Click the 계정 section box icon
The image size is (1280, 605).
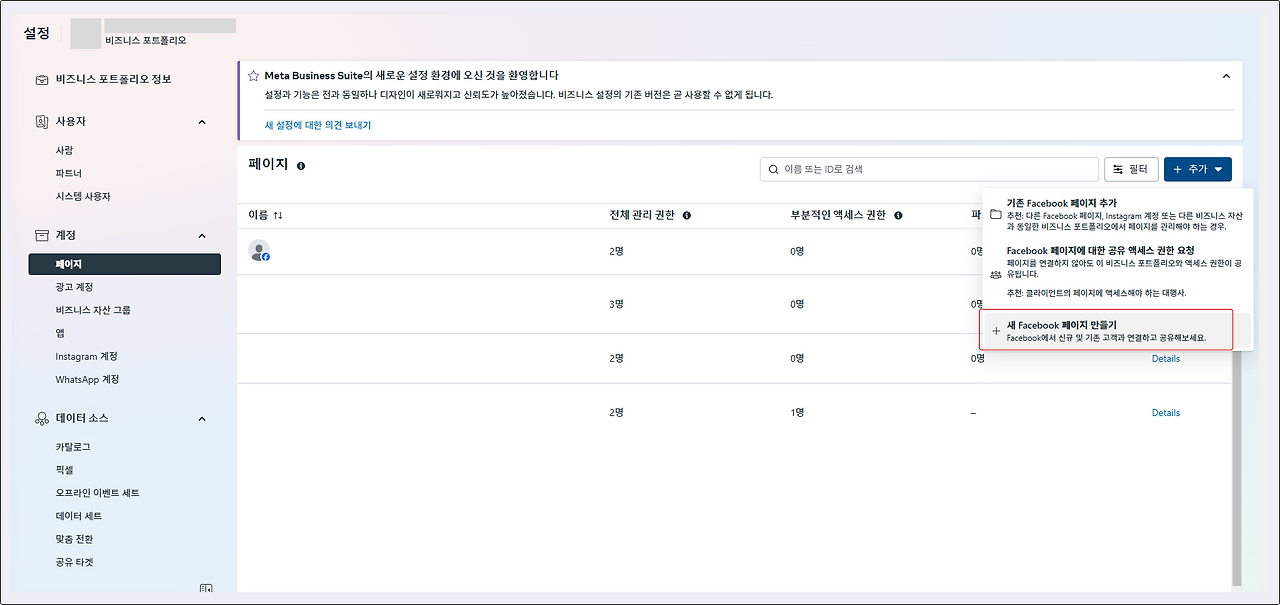42,236
